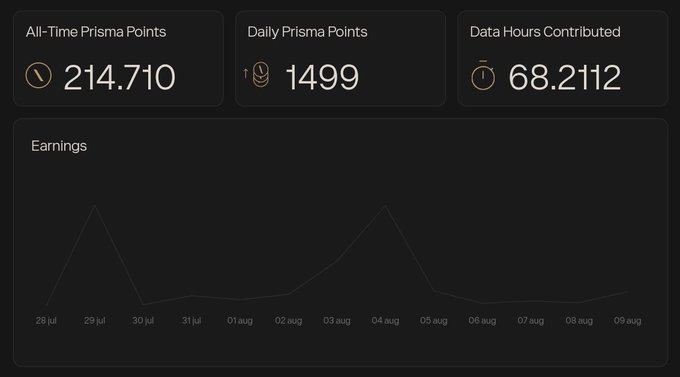Select the Daily Prisma Points heading

[307, 32]
